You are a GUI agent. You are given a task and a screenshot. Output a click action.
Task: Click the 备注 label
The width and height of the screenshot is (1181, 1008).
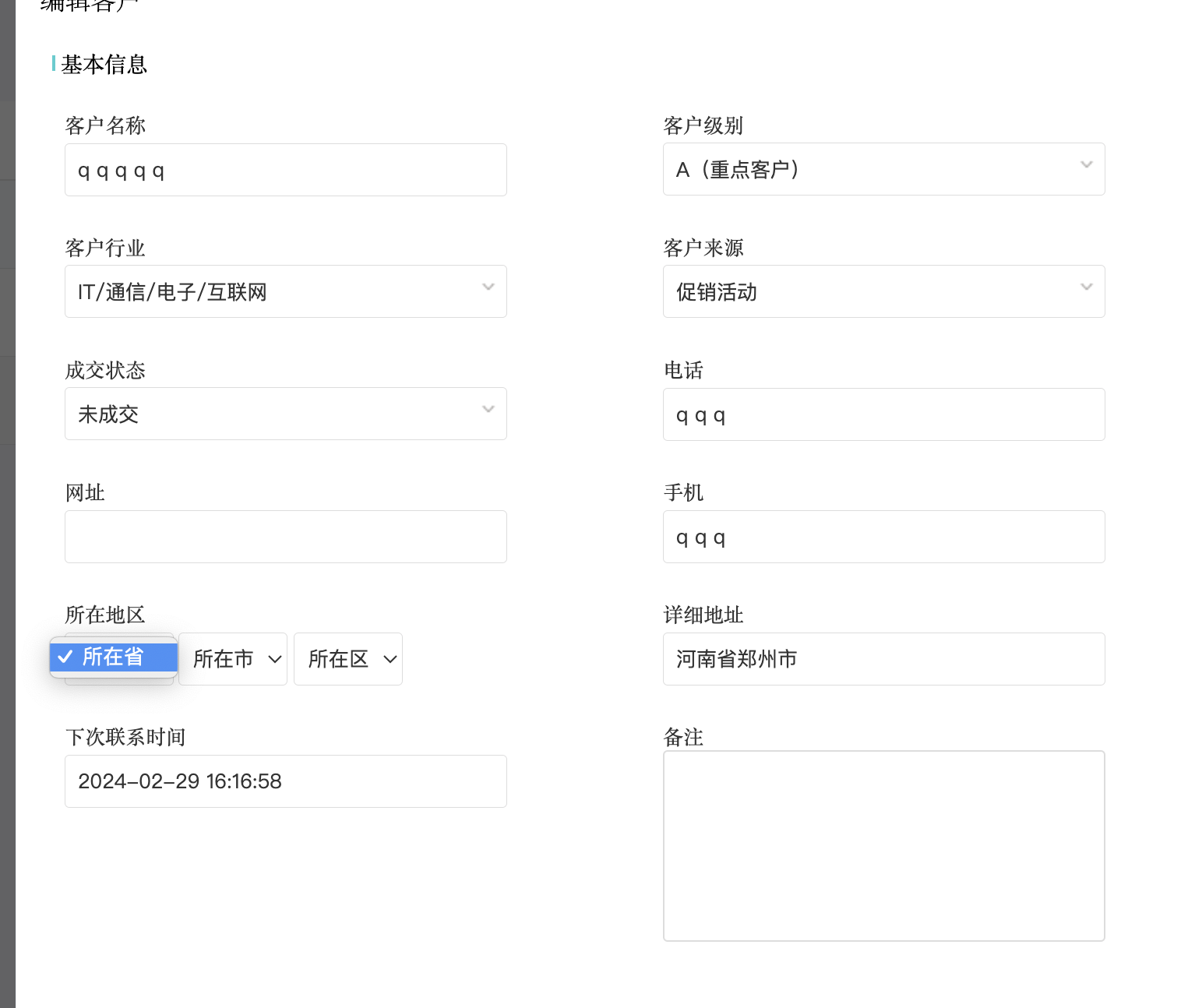click(x=683, y=737)
